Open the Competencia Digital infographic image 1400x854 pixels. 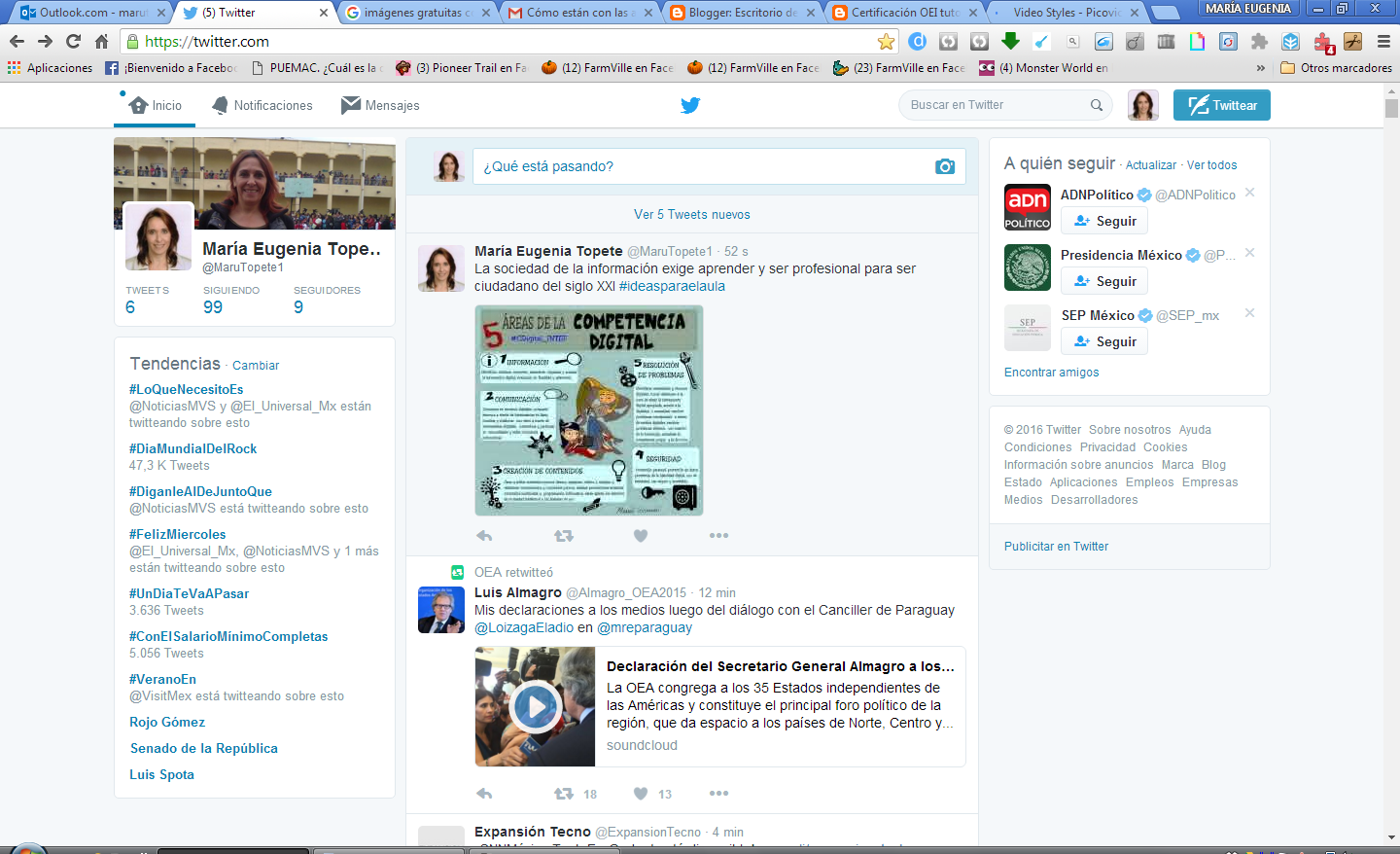click(589, 410)
